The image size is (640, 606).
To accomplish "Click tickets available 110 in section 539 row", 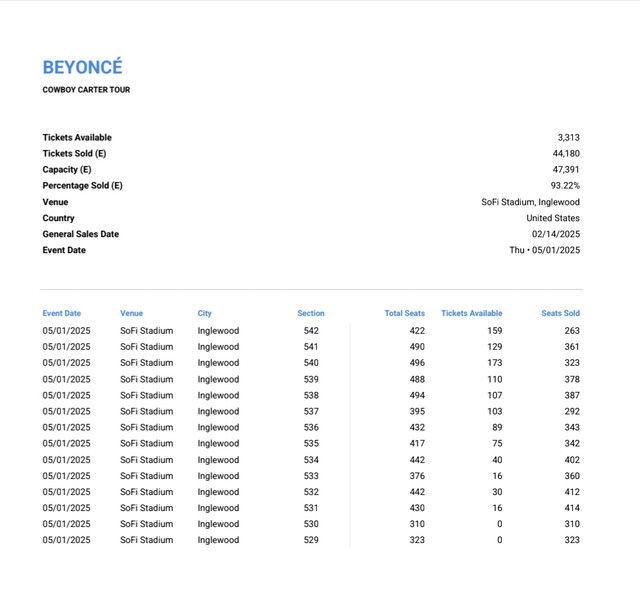I will [495, 379].
